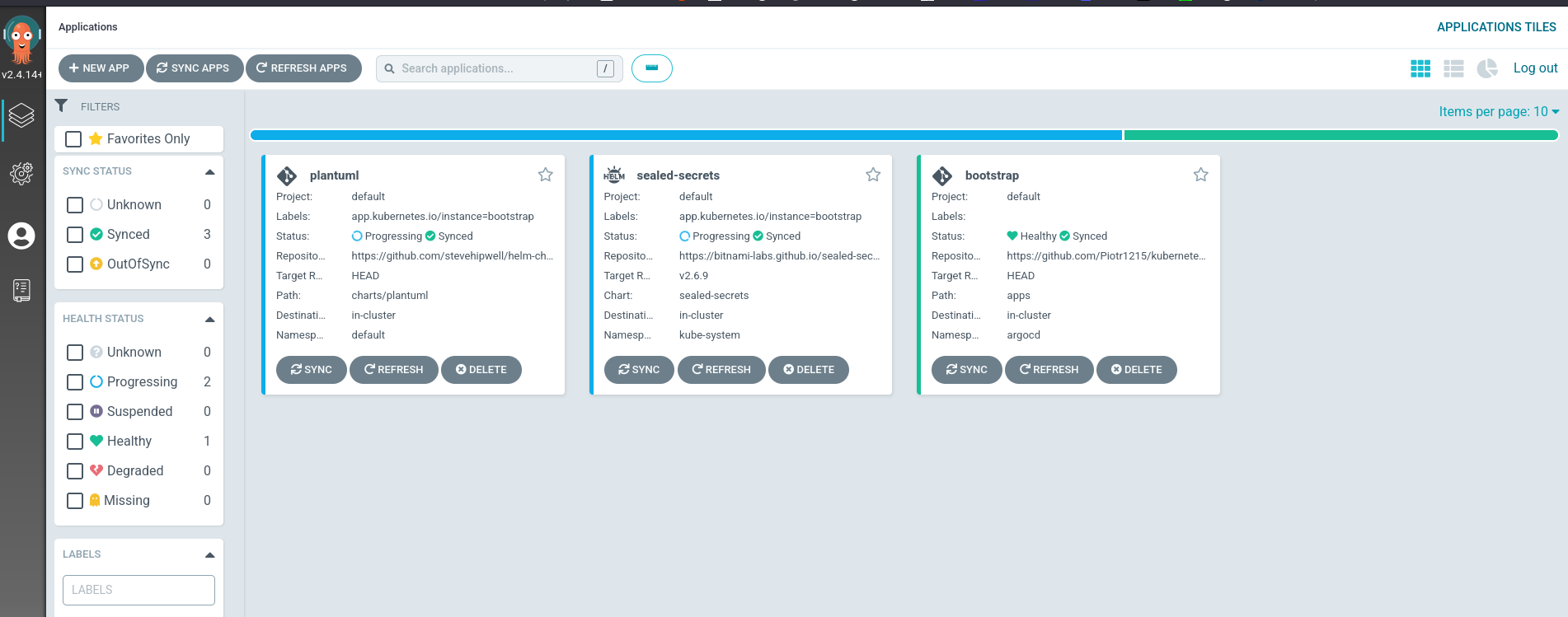This screenshot has height=617, width=1568.
Task: Open Settings gear icon in sidebar
Action: 21,174
